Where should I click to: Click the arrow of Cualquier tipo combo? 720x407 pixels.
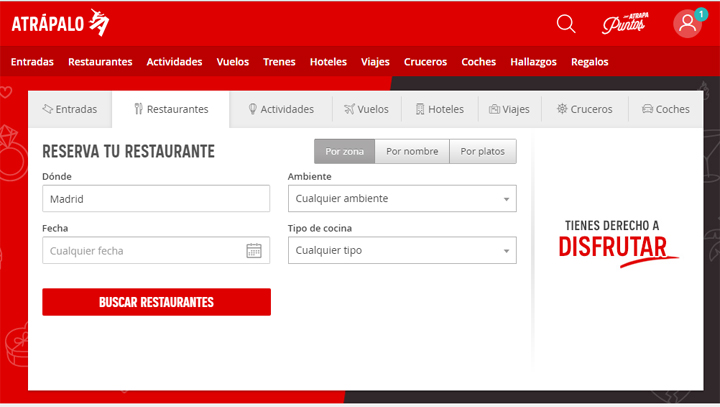[x=506, y=251]
